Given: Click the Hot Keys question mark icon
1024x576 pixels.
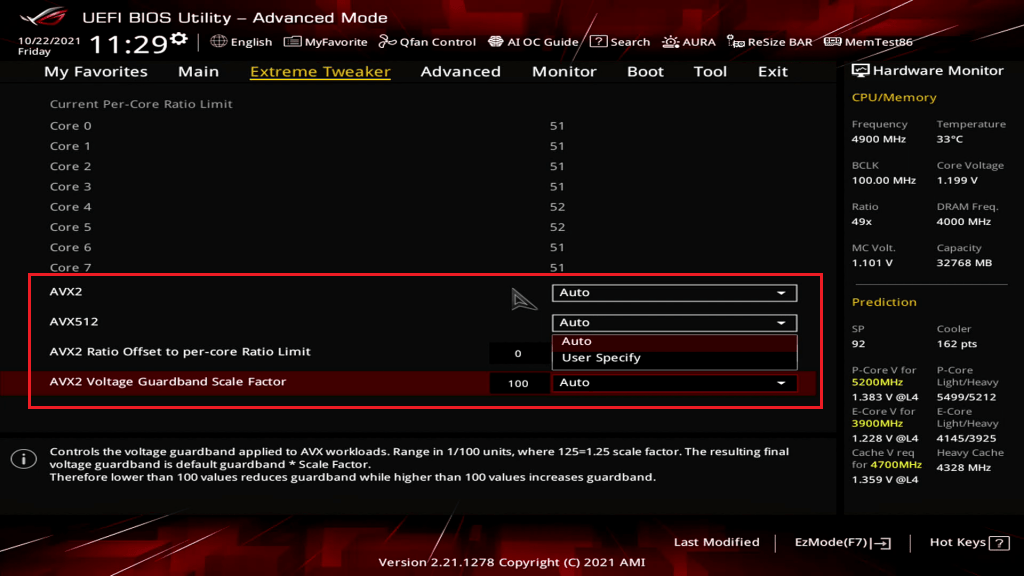Looking at the screenshot, I should [x=999, y=543].
